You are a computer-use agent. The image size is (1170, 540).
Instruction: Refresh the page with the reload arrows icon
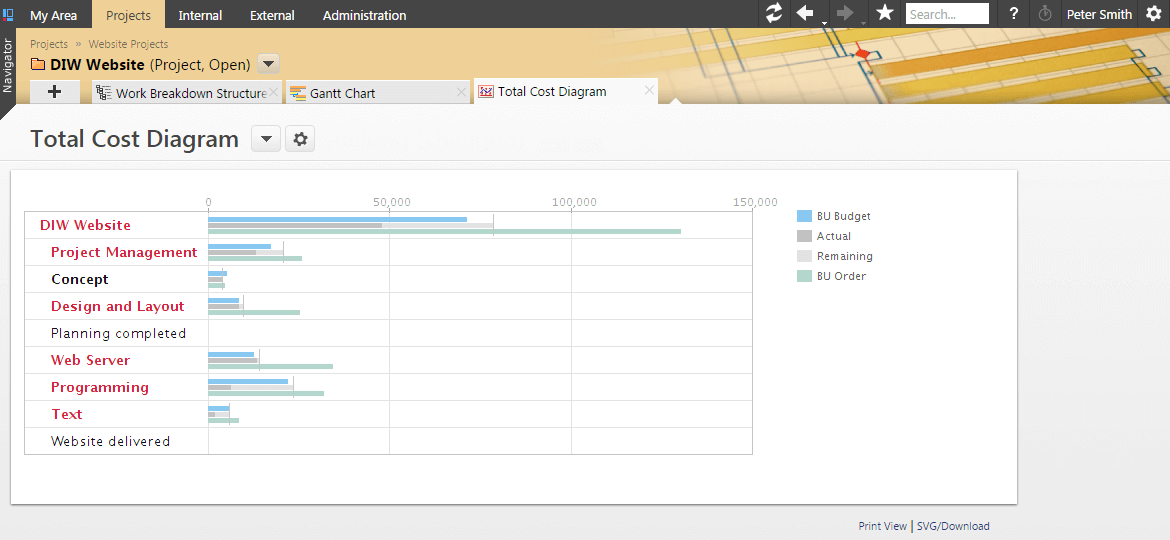point(775,13)
